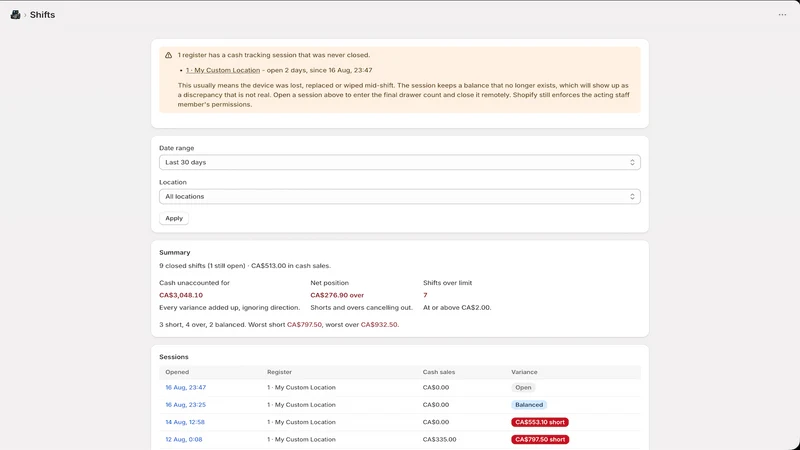This screenshot has width=800, height=450.
Task: Open the Location dropdown
Action: click(399, 196)
